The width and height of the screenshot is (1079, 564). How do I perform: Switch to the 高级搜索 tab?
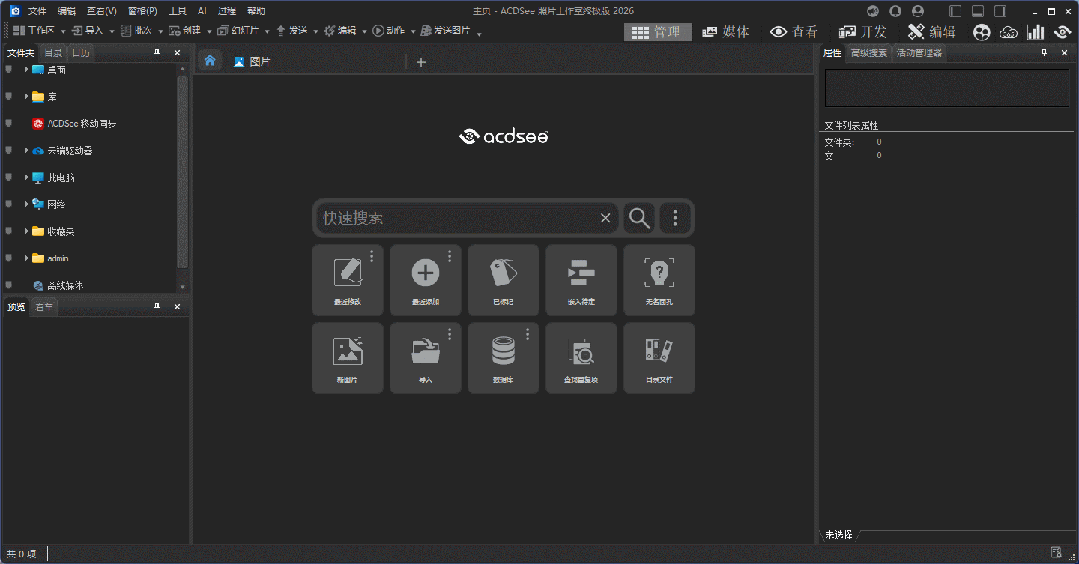pyautogui.click(x=868, y=53)
